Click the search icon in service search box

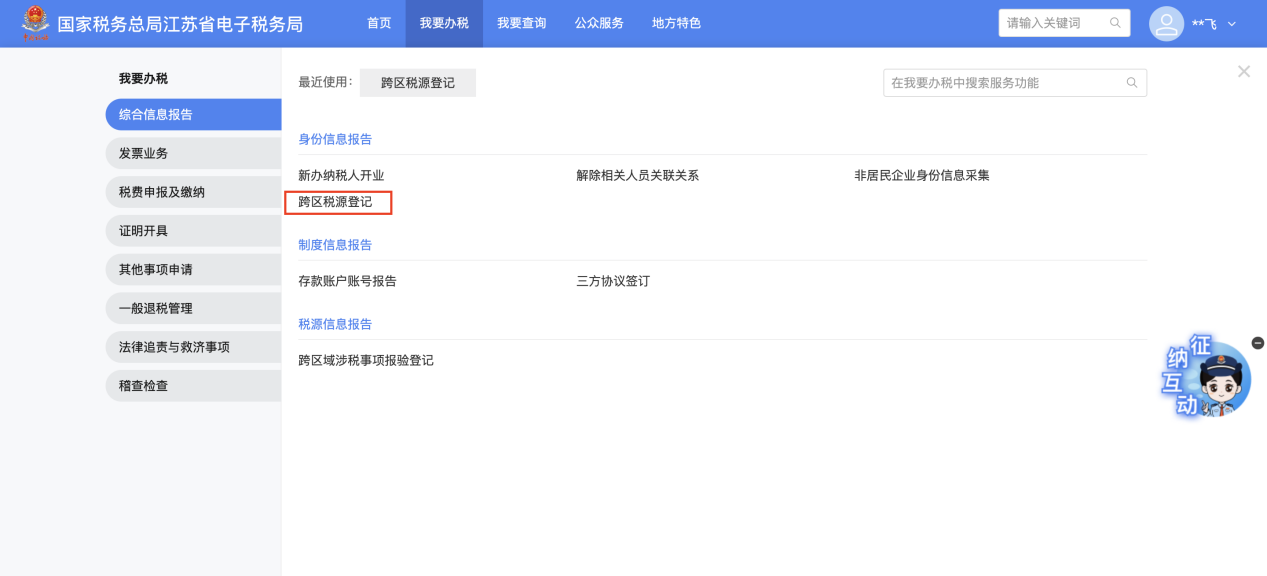click(x=1132, y=83)
